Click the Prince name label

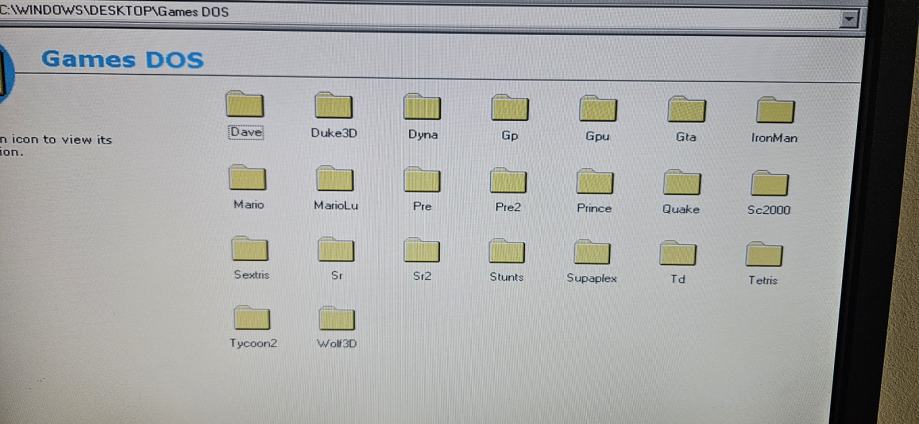(x=594, y=208)
